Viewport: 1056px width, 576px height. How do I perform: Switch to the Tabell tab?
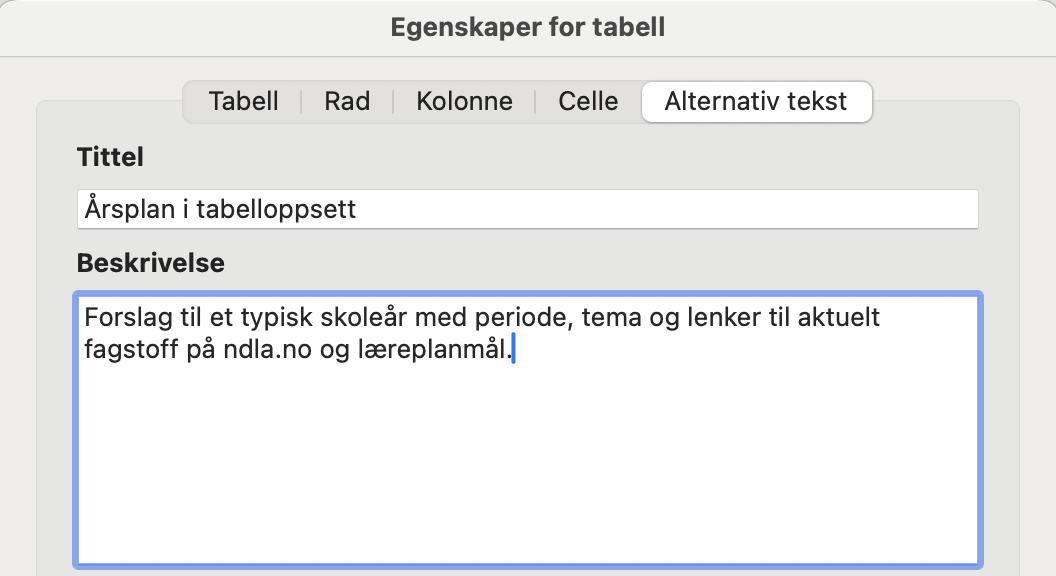coord(243,101)
